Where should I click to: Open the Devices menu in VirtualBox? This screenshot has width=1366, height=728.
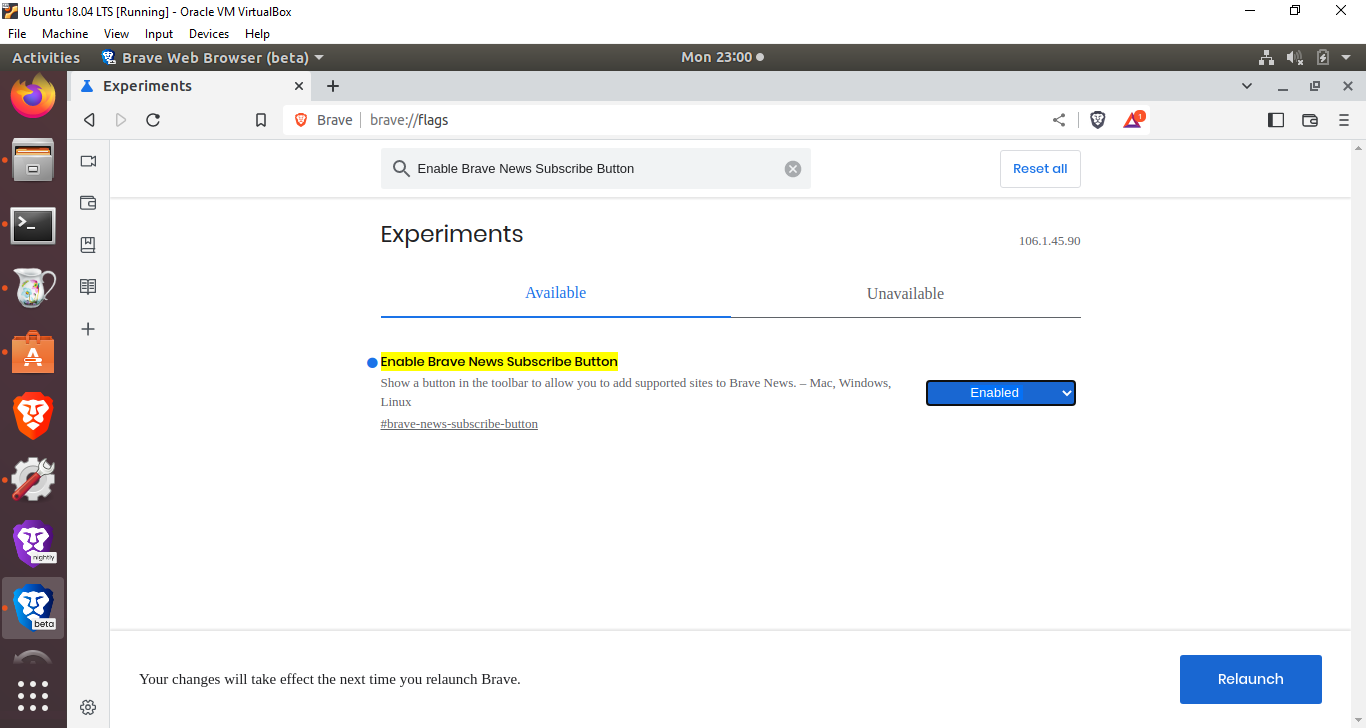coord(208,33)
